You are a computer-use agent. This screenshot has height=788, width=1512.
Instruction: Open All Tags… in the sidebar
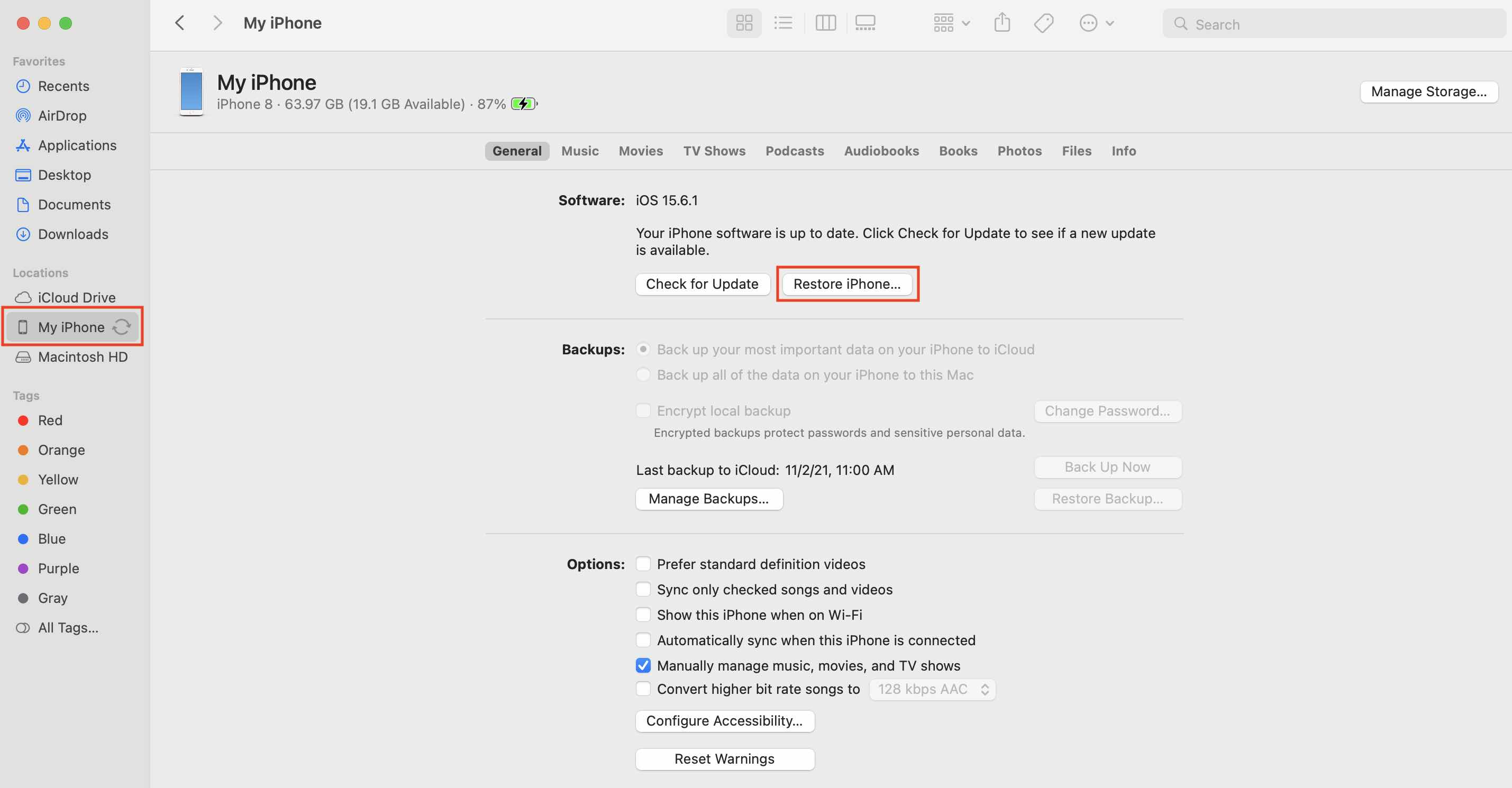point(68,628)
